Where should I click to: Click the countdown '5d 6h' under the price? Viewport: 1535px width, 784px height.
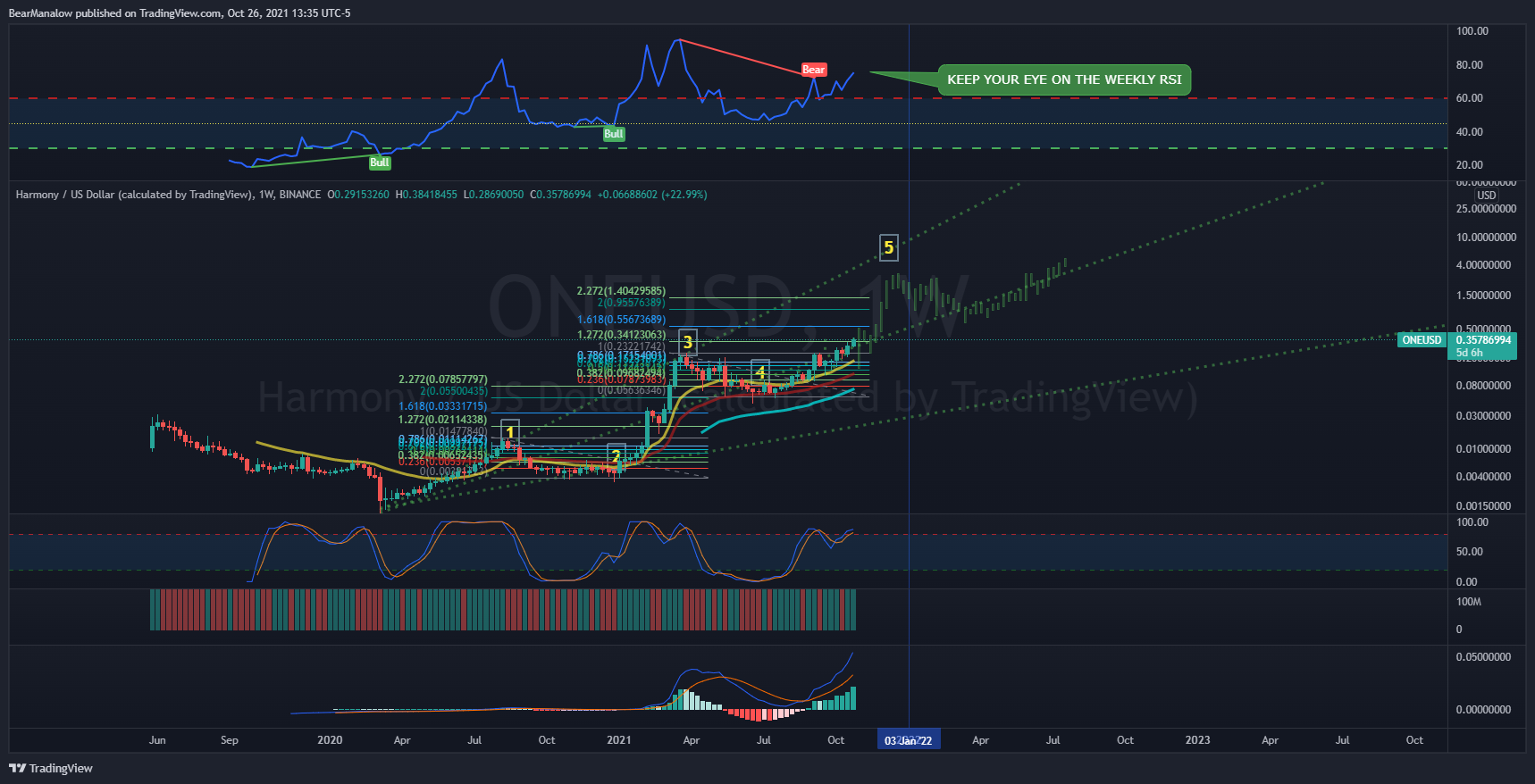tap(1469, 353)
